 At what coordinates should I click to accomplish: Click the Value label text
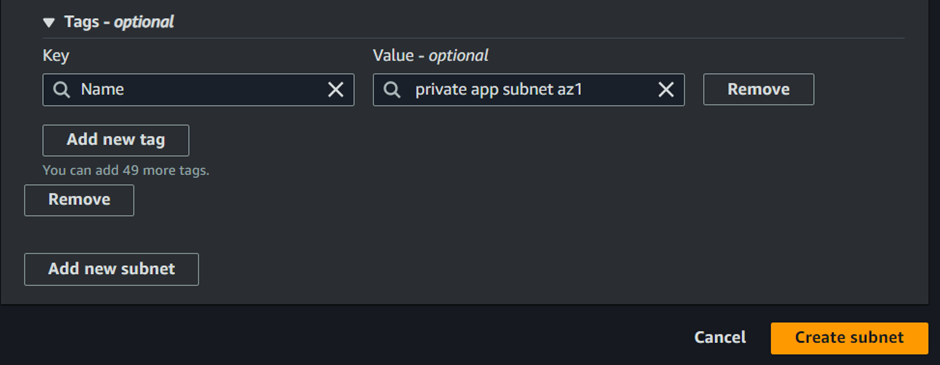(393, 56)
